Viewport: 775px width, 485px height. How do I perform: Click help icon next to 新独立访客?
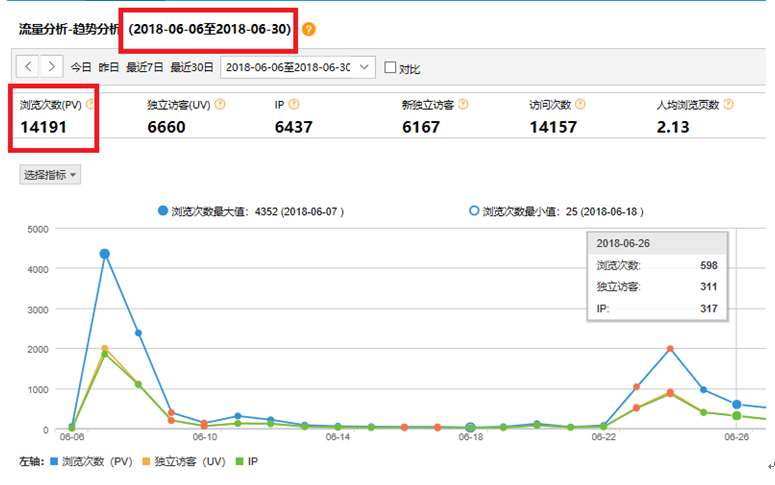click(463, 103)
